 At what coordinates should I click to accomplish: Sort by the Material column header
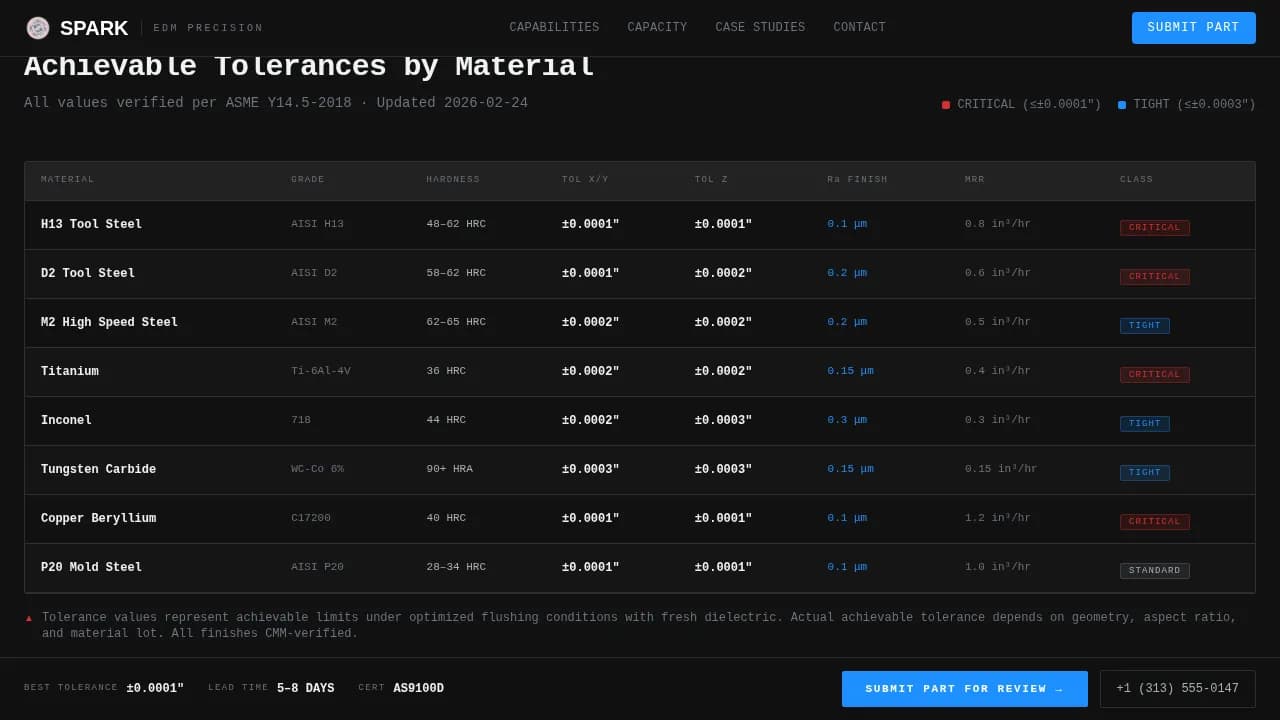[x=68, y=180]
